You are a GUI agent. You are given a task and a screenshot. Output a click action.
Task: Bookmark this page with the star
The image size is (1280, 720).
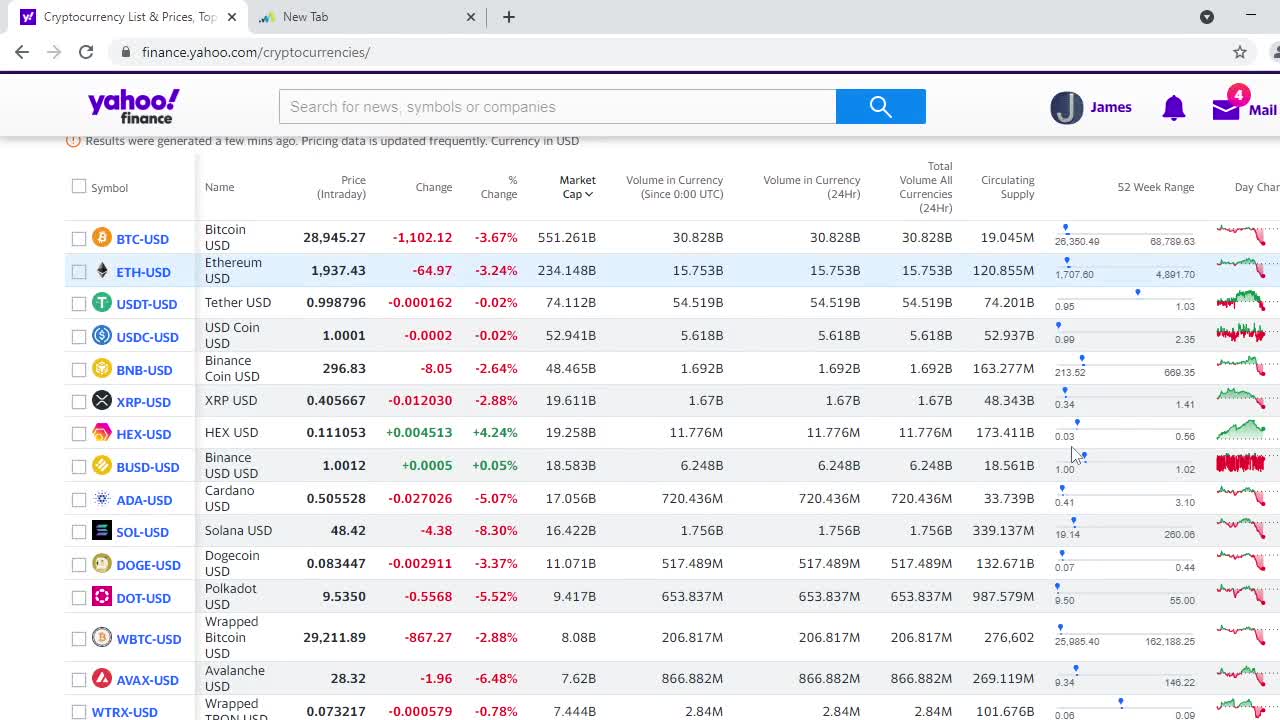pos(1240,52)
